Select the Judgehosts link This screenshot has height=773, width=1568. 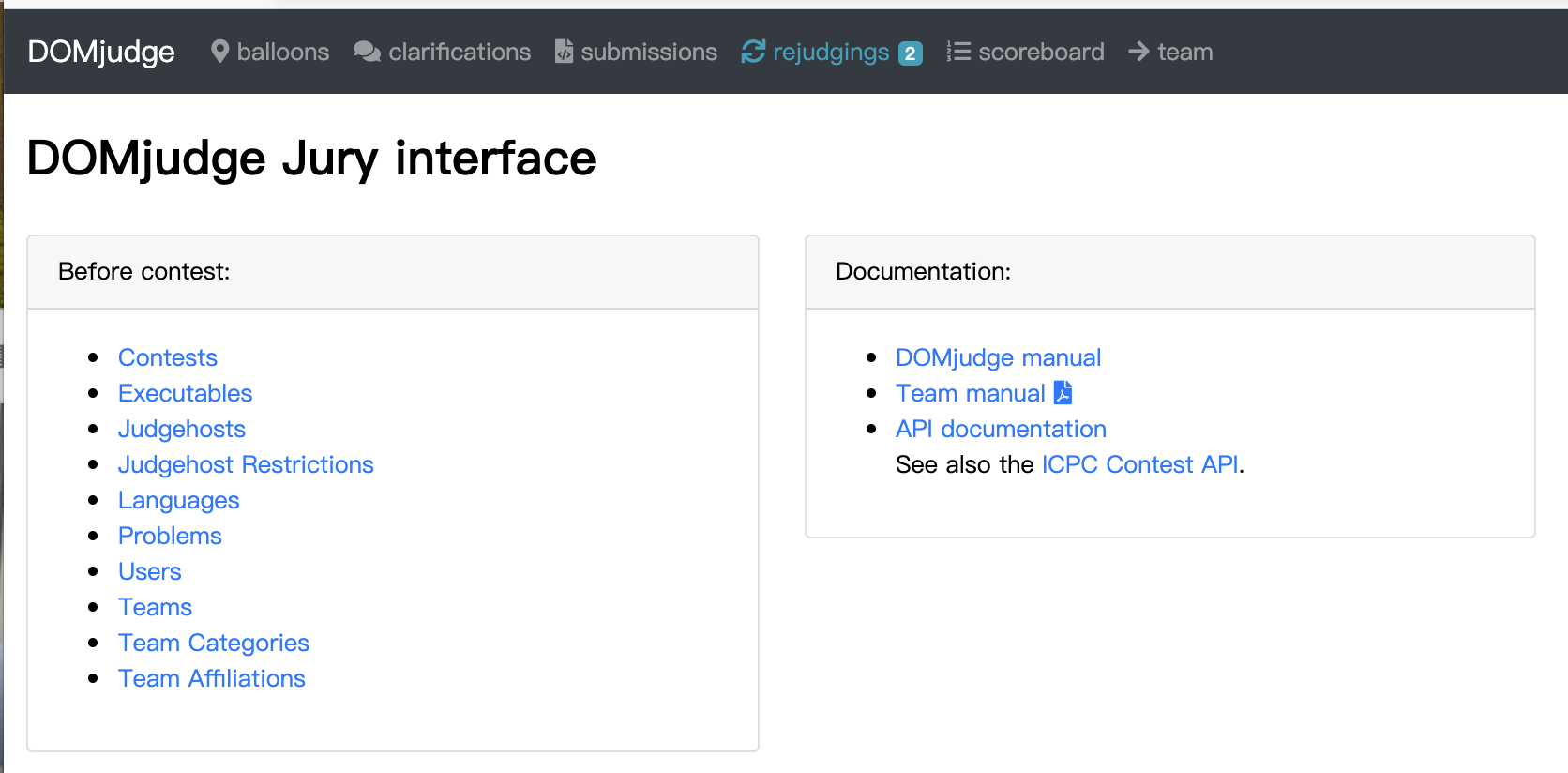(x=181, y=429)
